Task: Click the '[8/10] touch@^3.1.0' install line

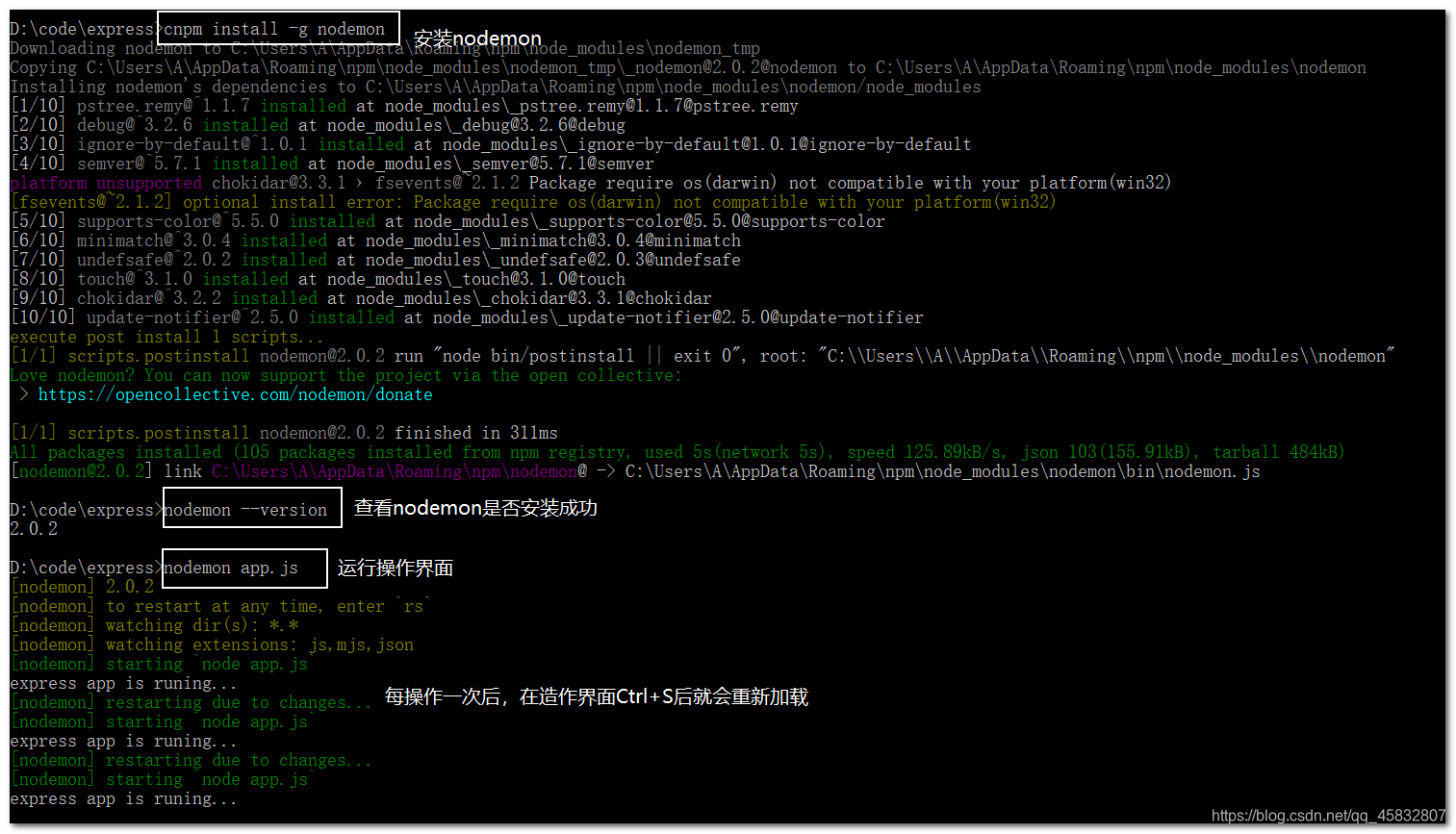Action: coord(318,279)
